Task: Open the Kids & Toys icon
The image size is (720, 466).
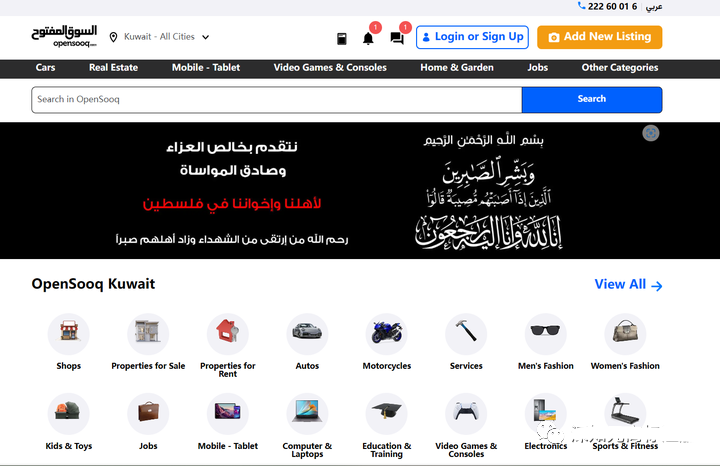Action: pyautogui.click(x=68, y=414)
